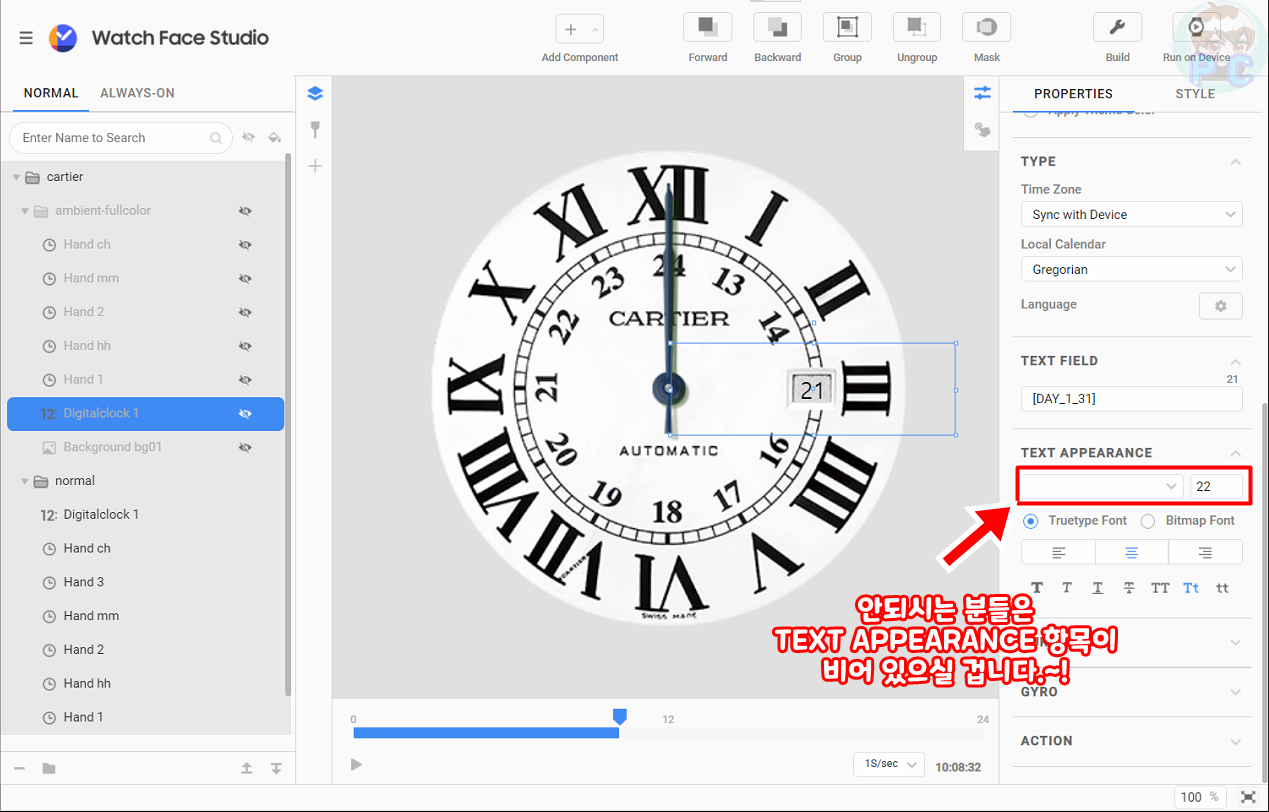Move layer to top arrow icon
Image resolution: width=1269 pixels, height=812 pixels.
(247, 768)
